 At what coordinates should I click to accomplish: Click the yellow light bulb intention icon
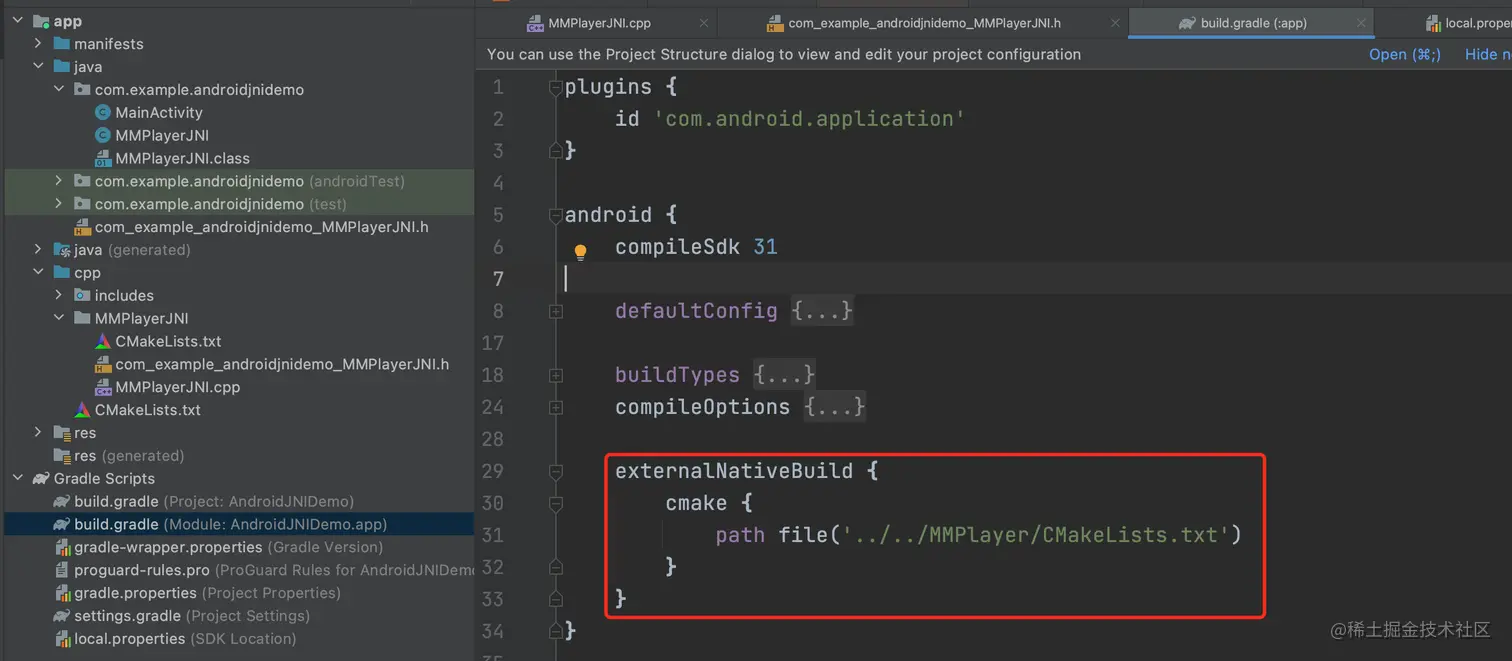click(580, 252)
